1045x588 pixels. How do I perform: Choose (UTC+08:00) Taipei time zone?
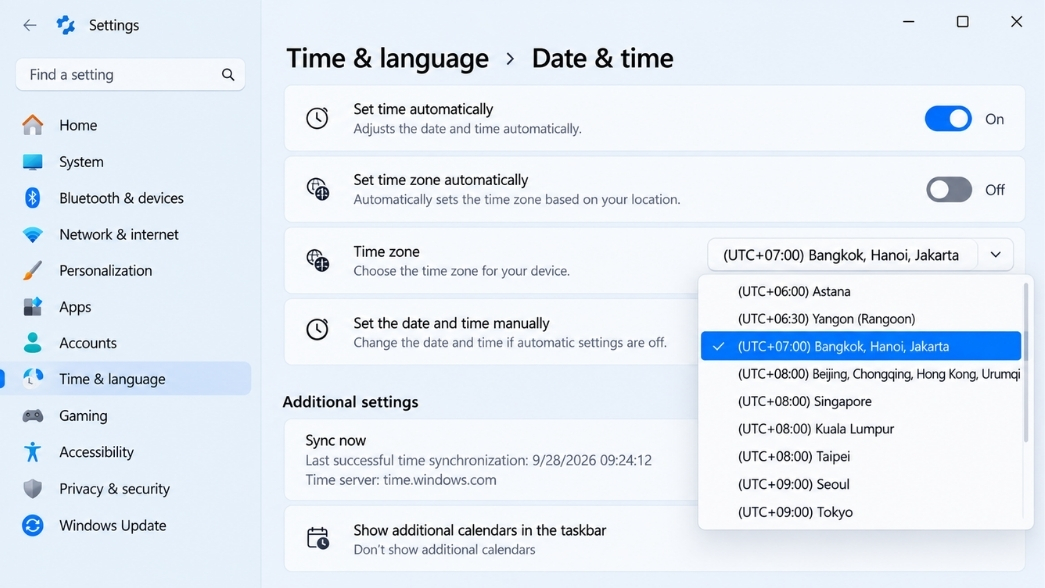[860, 457]
